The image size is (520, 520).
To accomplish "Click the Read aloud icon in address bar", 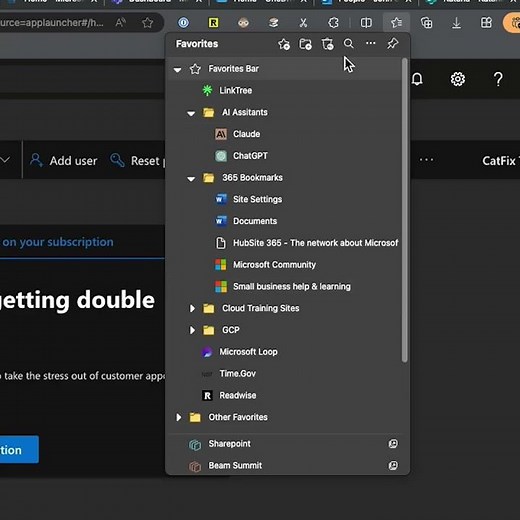I will point(120,23).
